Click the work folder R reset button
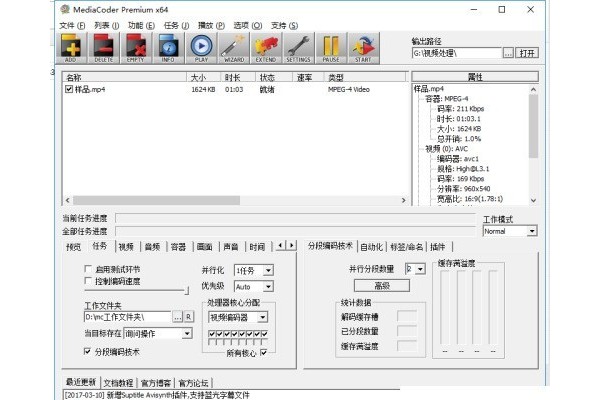This screenshot has height=400, width=600. [x=189, y=317]
